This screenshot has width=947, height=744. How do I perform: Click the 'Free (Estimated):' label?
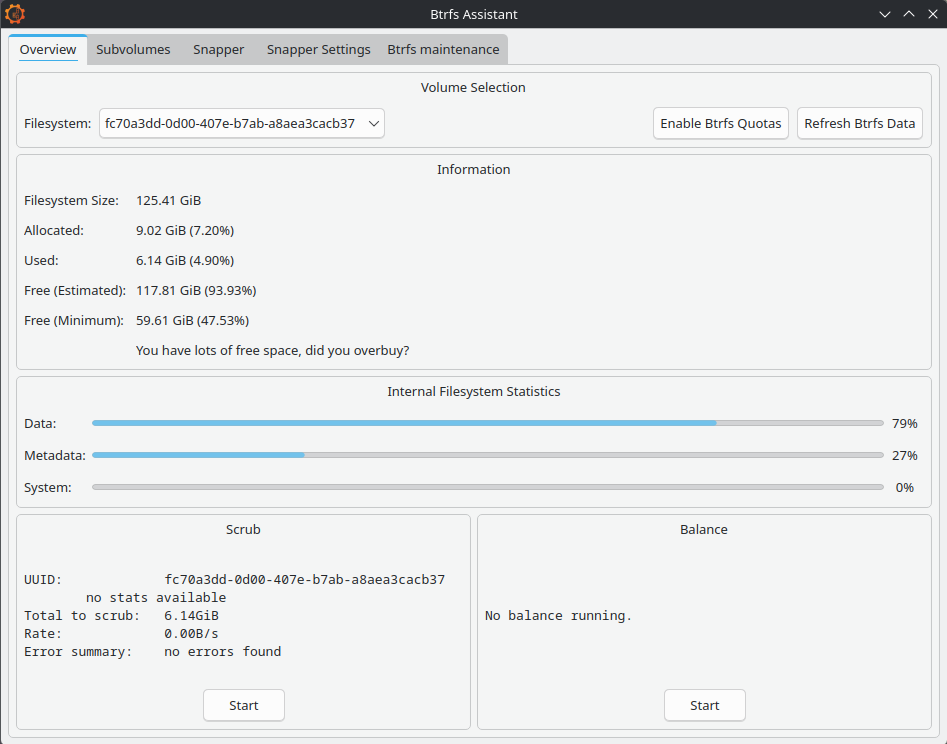pyautogui.click(x=75, y=290)
